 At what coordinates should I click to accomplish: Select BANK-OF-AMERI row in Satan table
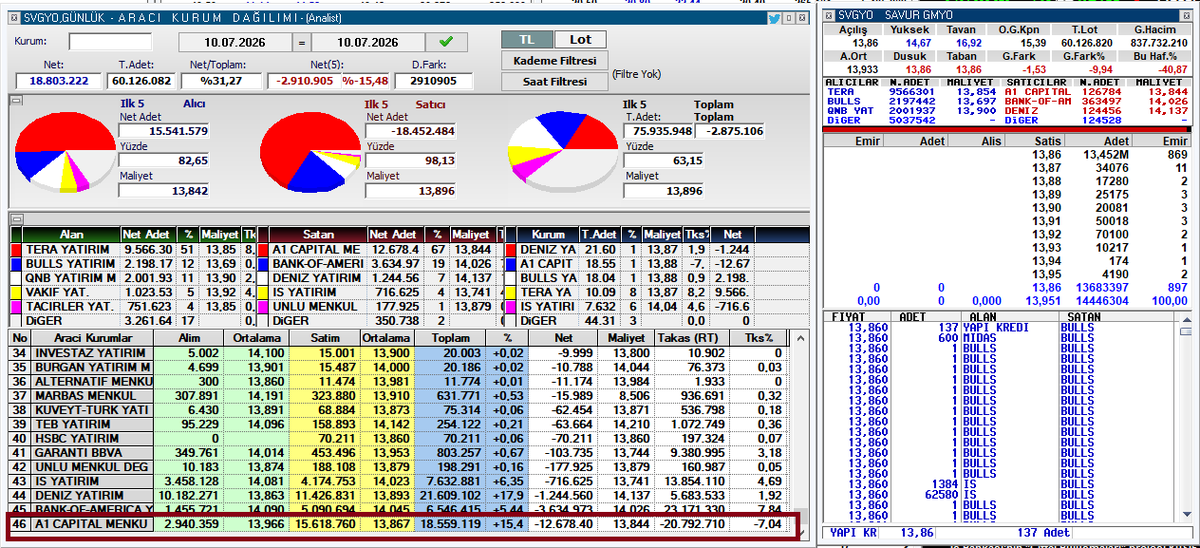click(x=380, y=263)
